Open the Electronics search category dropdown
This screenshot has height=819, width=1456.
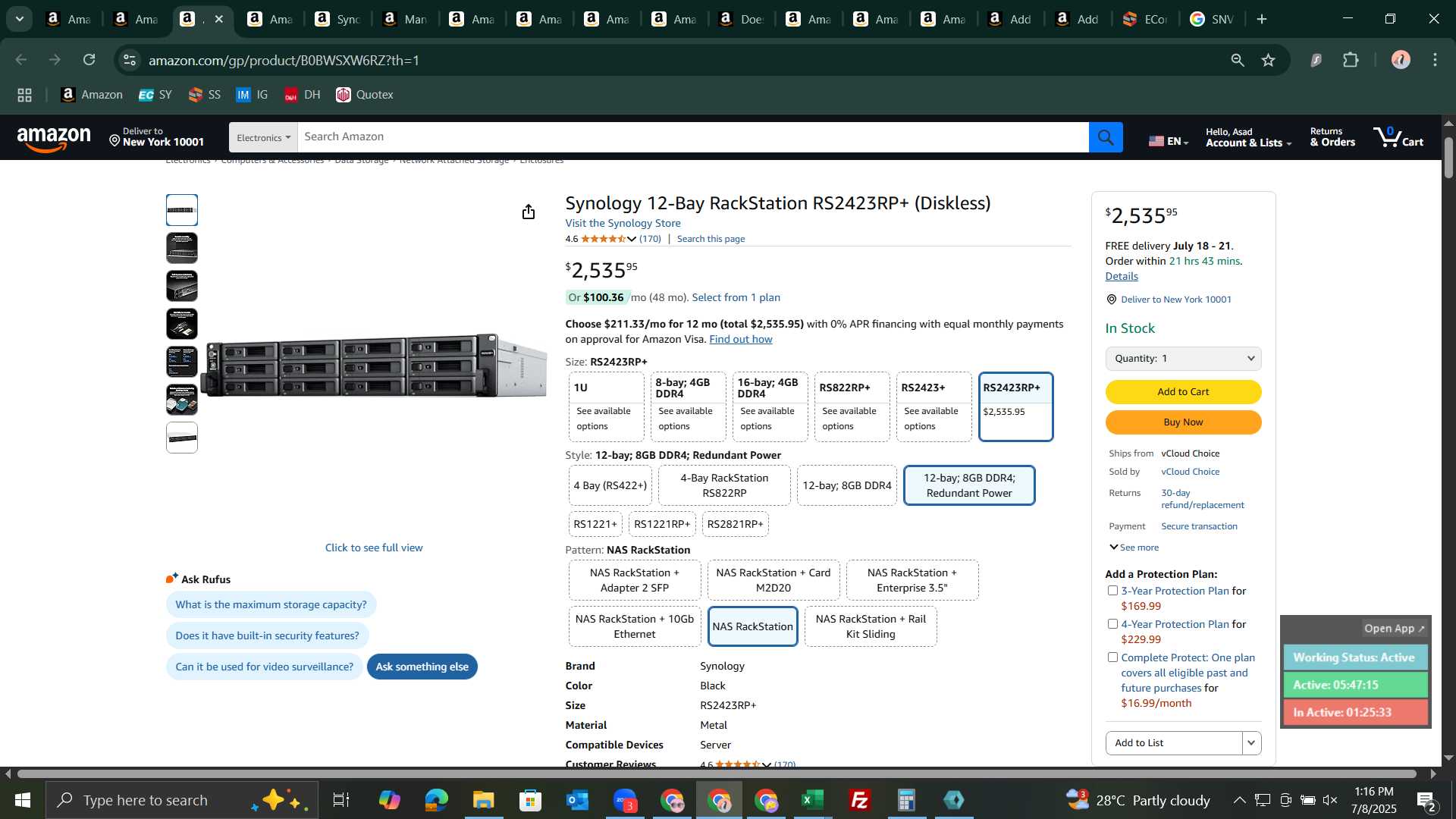click(263, 137)
